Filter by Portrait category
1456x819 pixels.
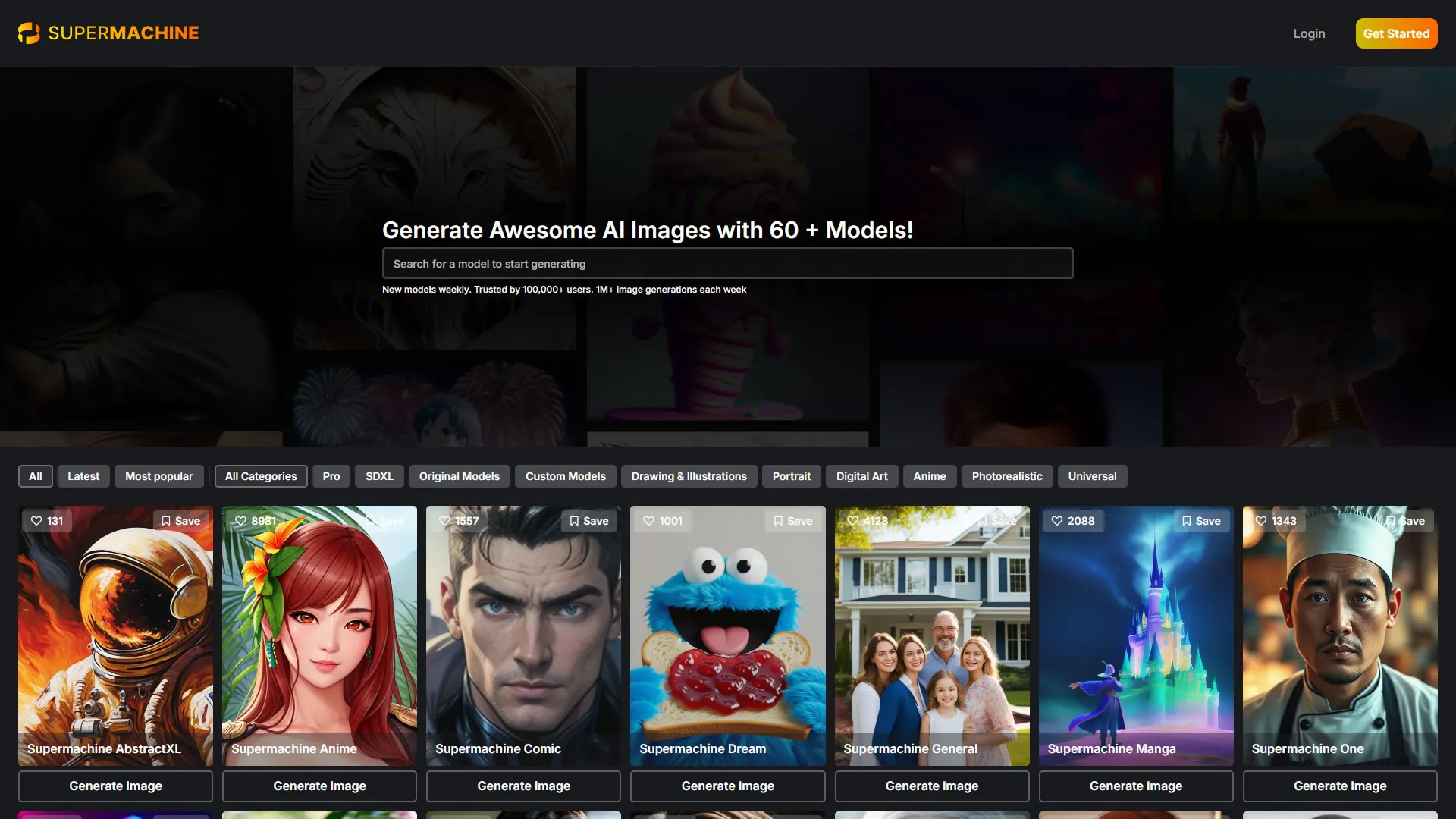(x=792, y=476)
